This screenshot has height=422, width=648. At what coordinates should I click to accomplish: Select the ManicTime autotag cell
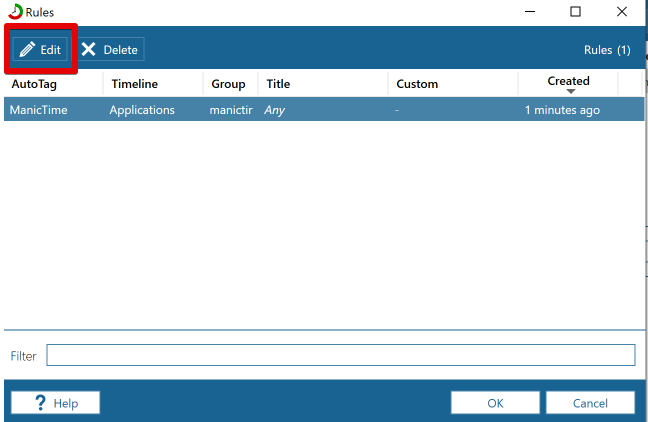click(x=38, y=110)
